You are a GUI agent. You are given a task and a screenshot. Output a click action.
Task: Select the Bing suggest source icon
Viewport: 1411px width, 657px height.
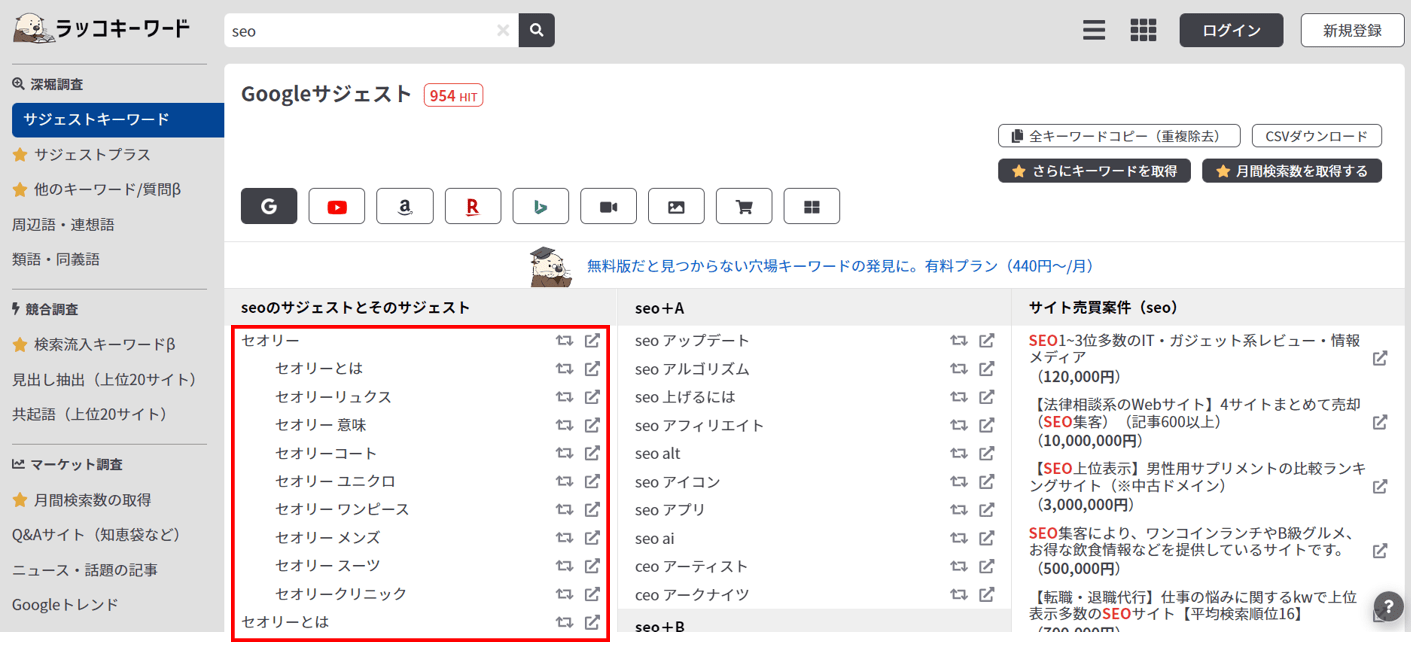click(540, 207)
